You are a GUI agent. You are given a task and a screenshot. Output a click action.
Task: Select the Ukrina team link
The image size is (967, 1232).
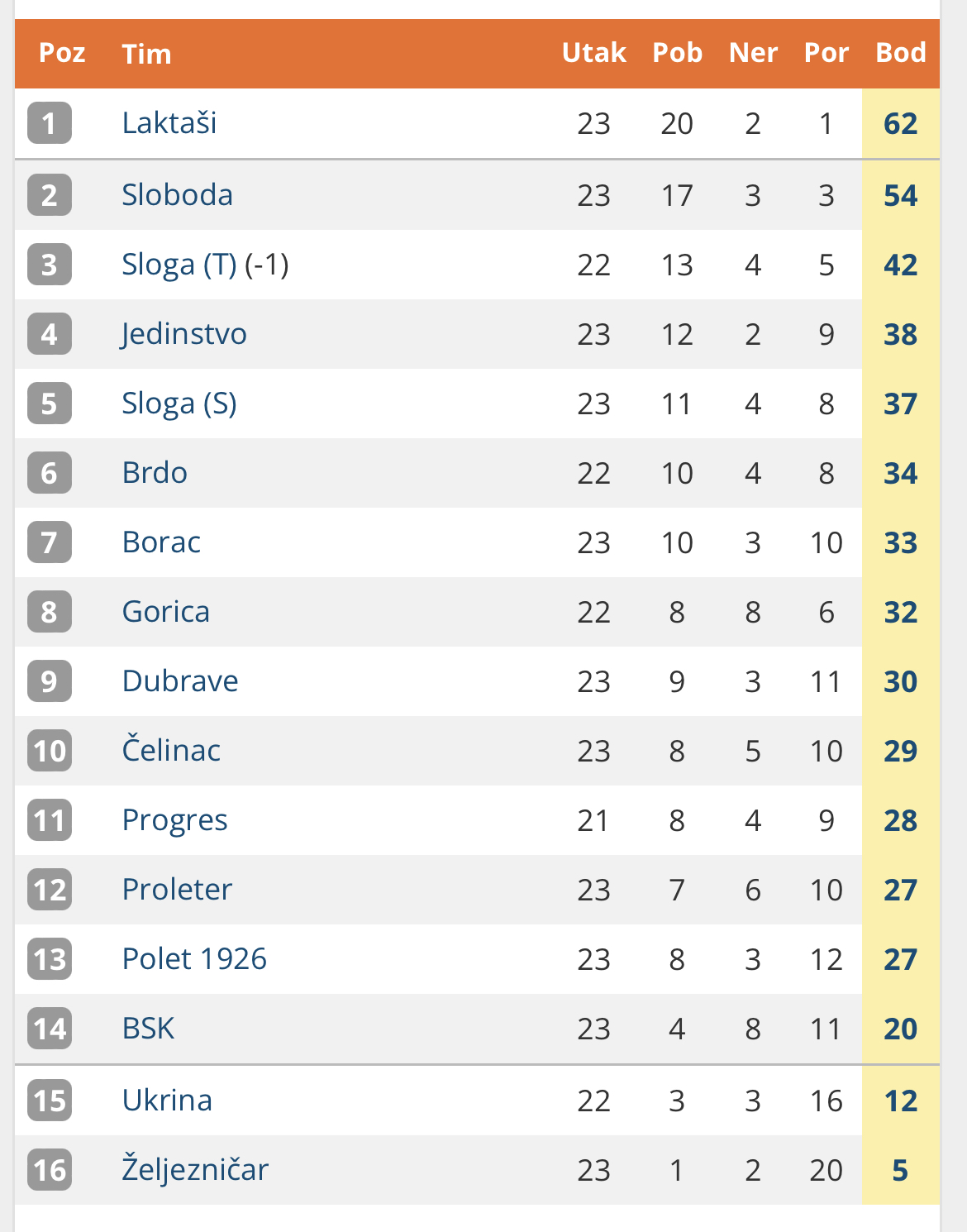168,1101
